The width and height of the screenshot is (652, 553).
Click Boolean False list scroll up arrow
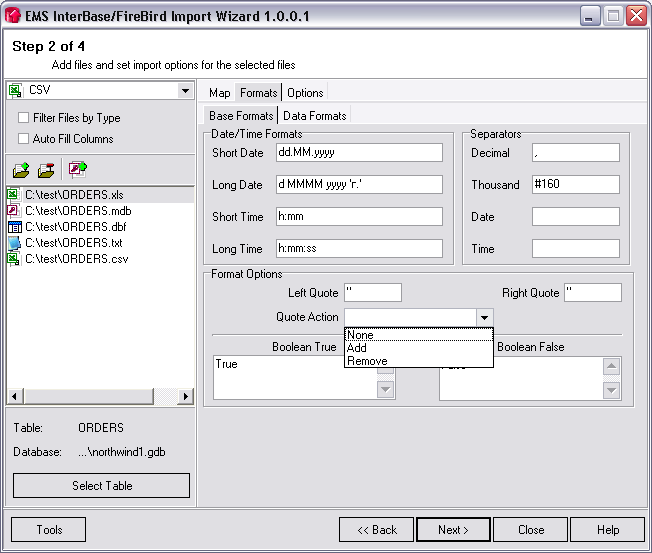pyautogui.click(x=611, y=366)
